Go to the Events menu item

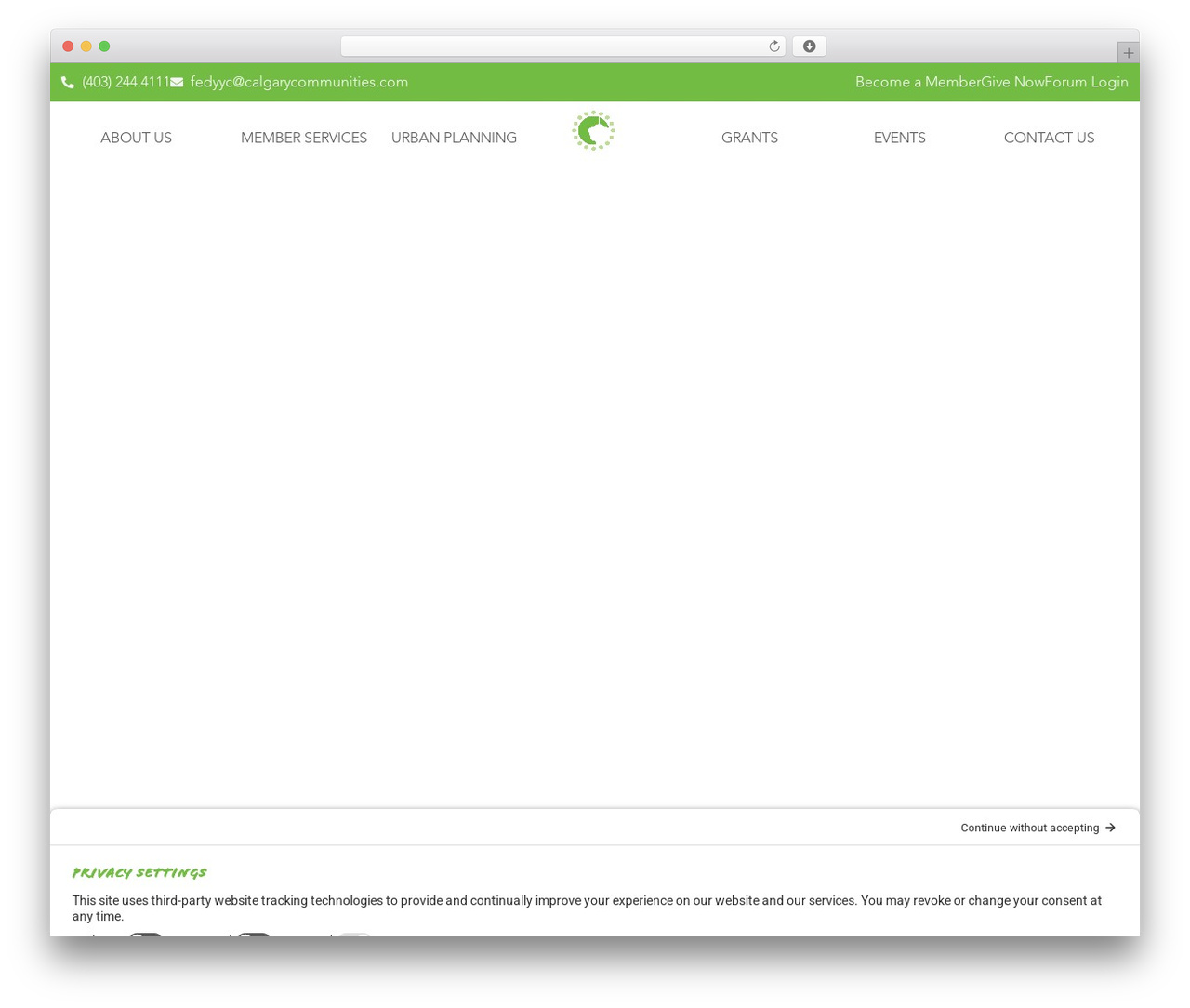point(899,138)
